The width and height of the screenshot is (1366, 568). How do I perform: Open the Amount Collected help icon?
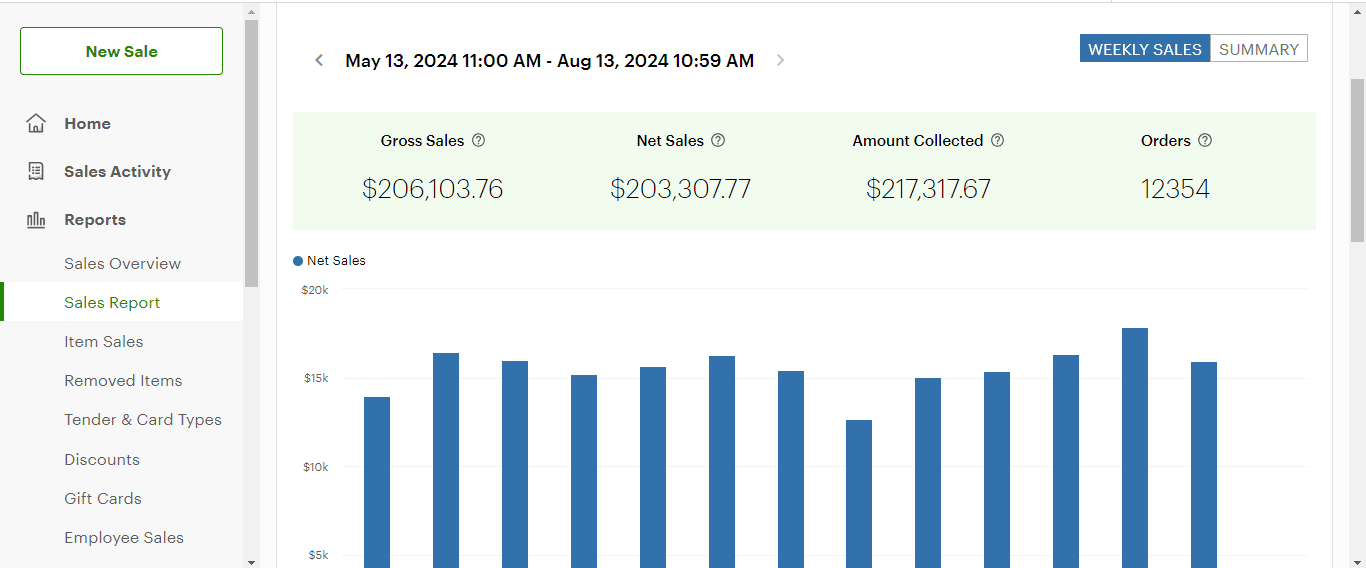pyautogui.click(x=997, y=141)
